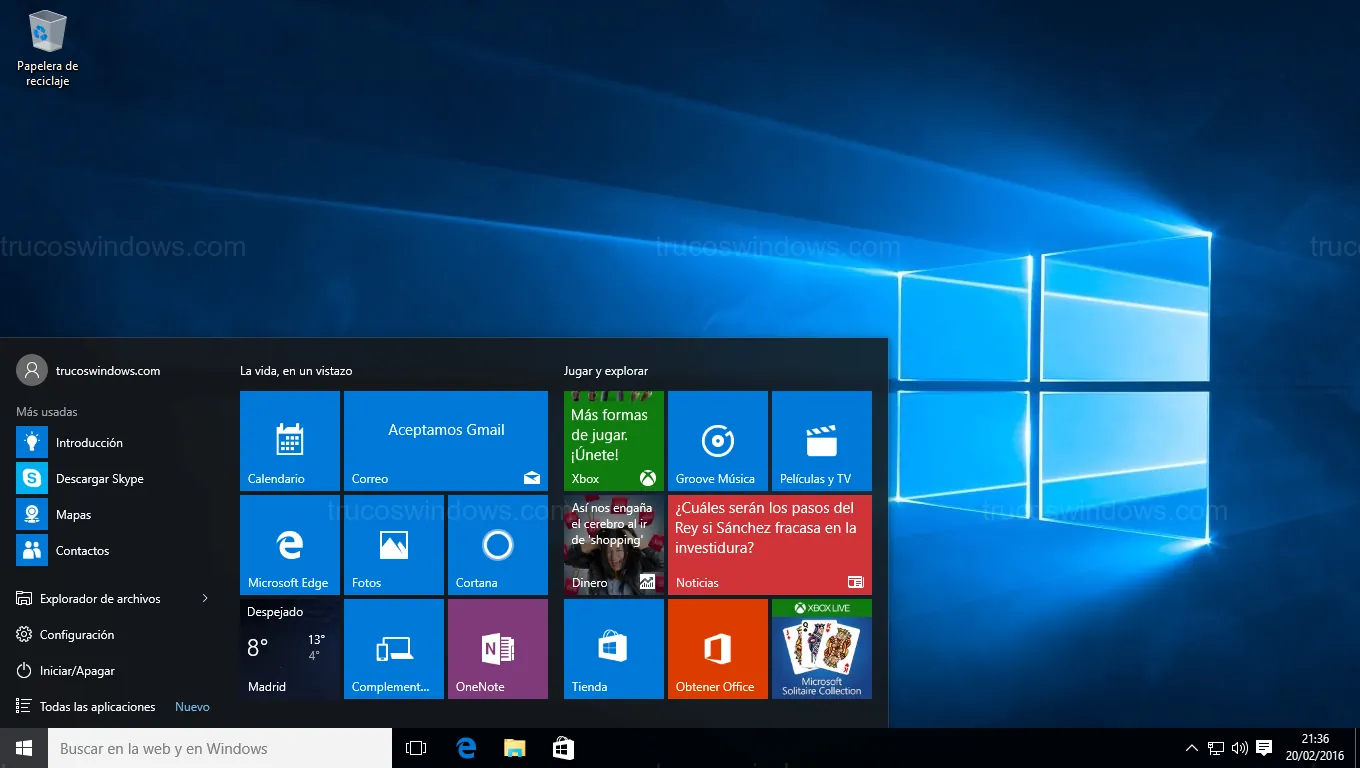The height and width of the screenshot is (768, 1360).
Task: Launch Microsoft Edge tile
Action: (x=290, y=545)
